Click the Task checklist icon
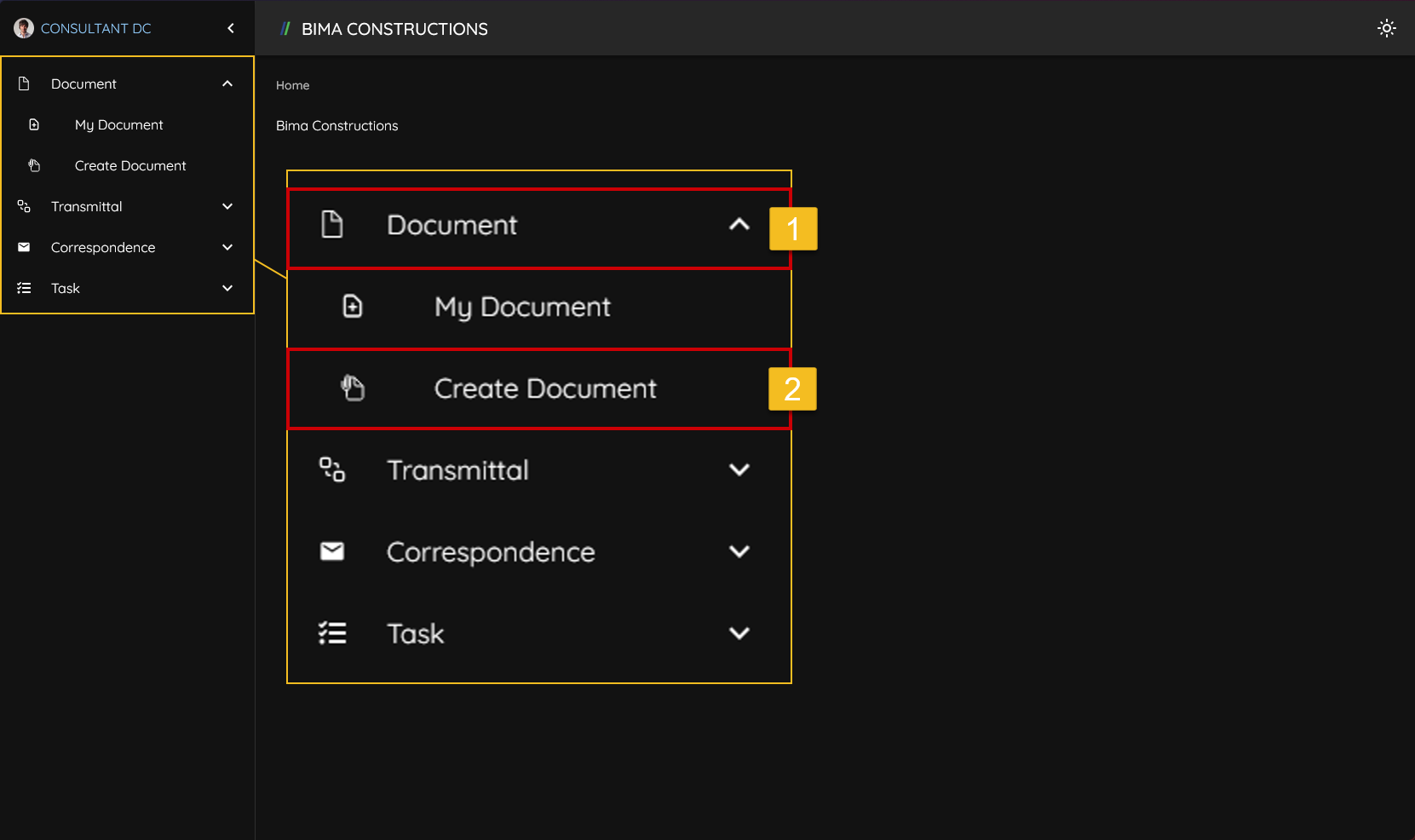The image size is (1415, 840). [23, 288]
